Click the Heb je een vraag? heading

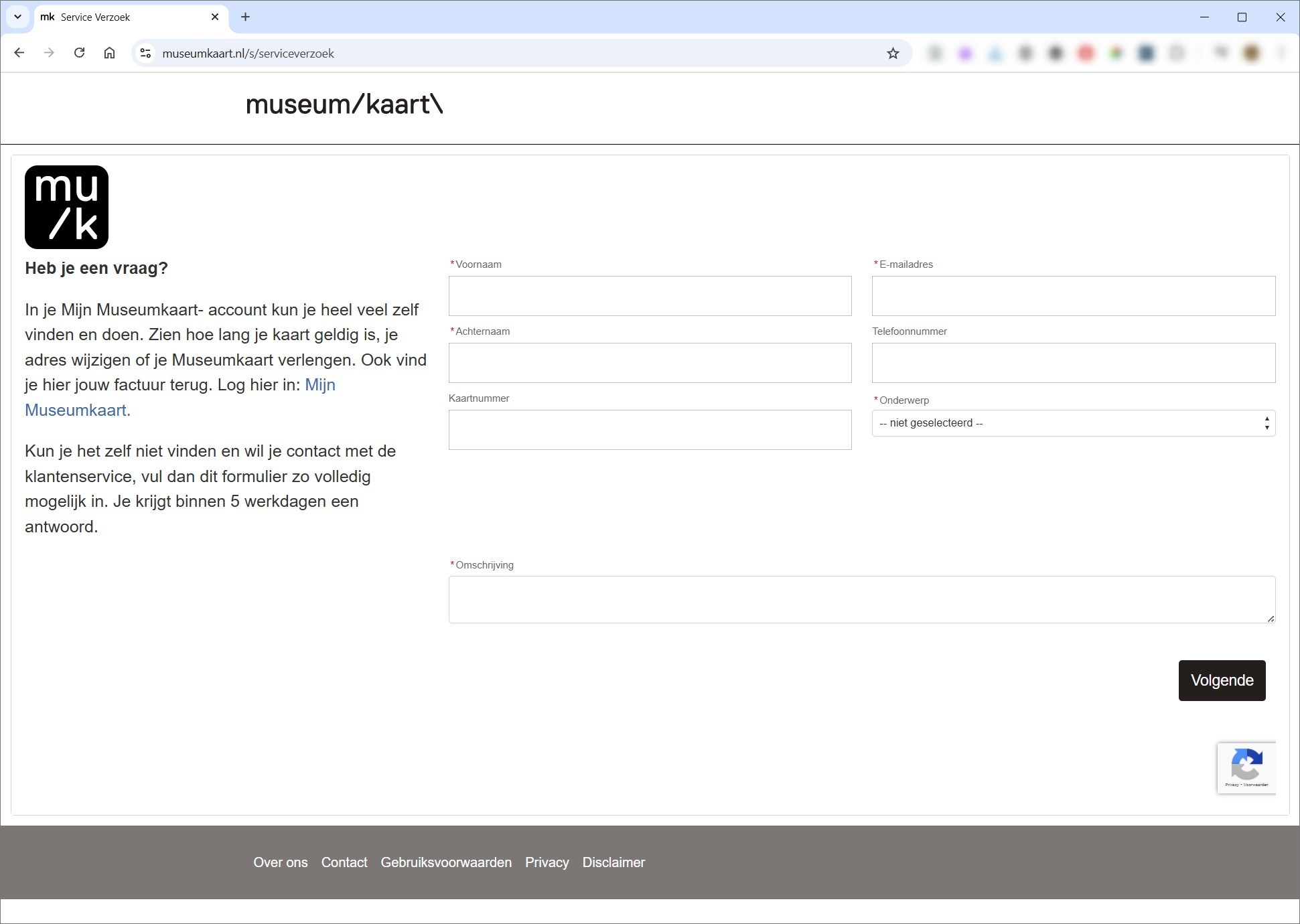[x=96, y=268]
